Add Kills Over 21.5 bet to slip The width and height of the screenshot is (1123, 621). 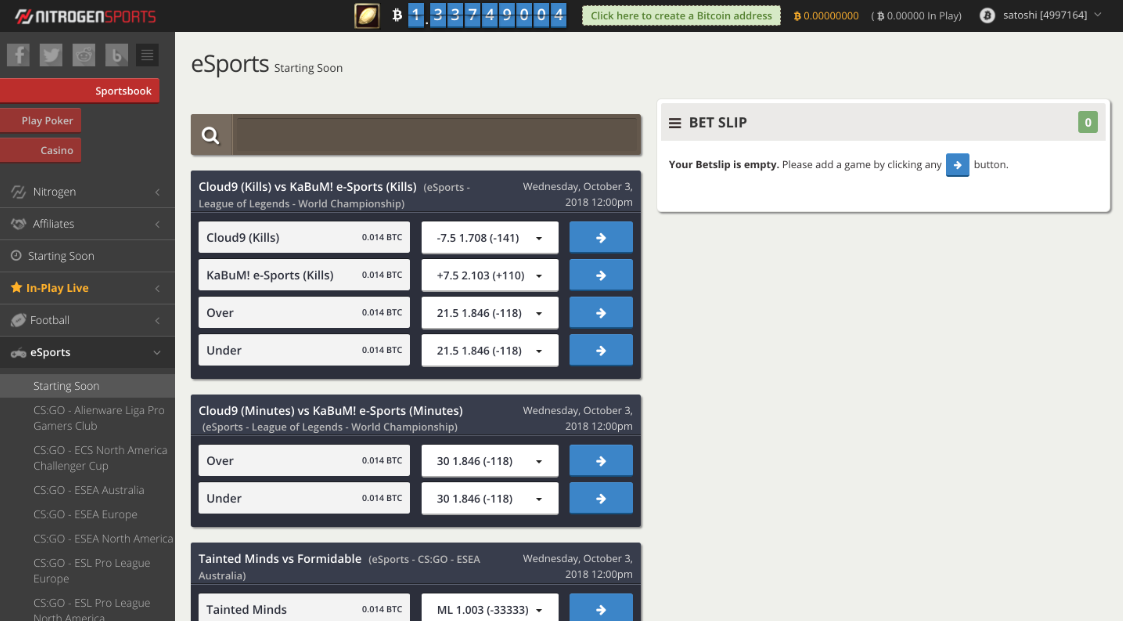click(x=601, y=313)
